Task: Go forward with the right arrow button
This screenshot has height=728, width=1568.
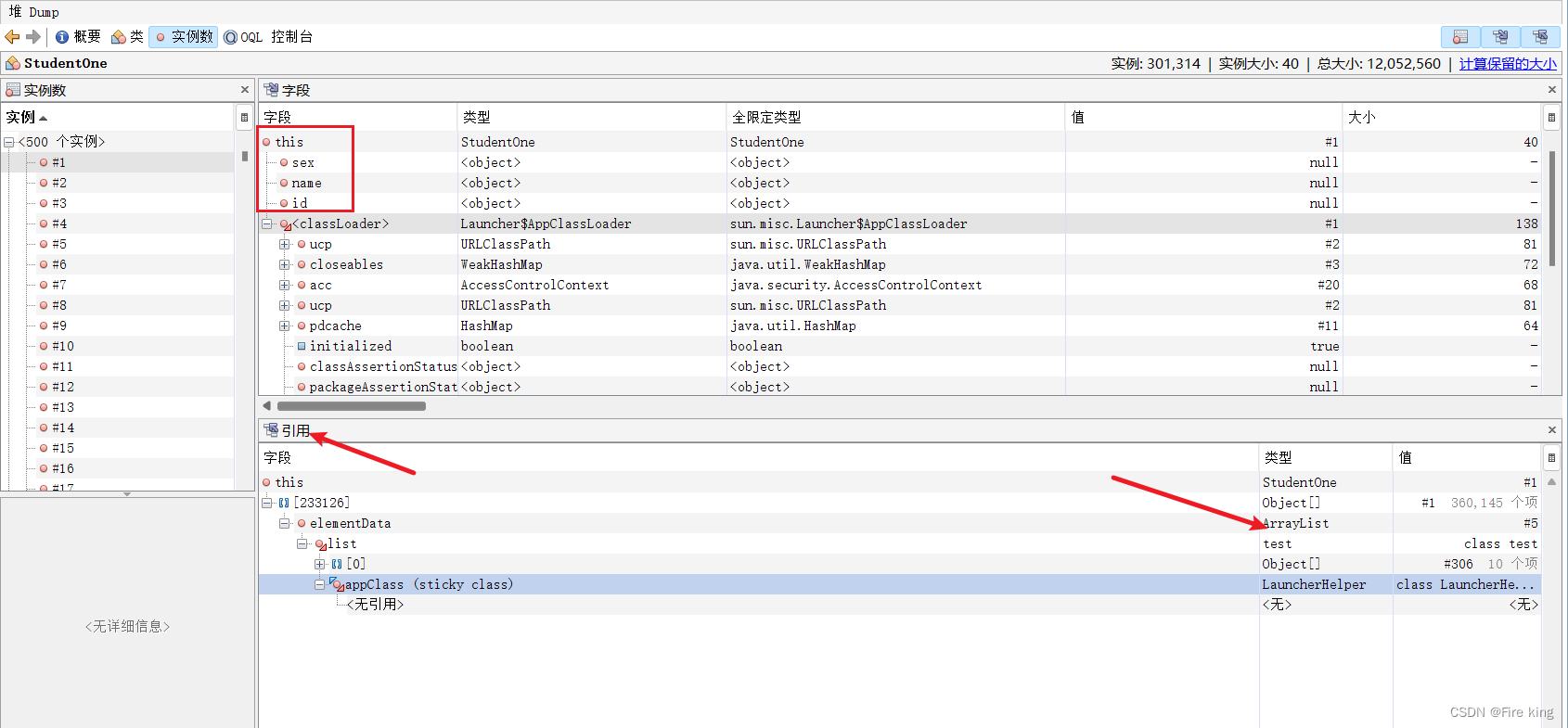Action: 33,37
